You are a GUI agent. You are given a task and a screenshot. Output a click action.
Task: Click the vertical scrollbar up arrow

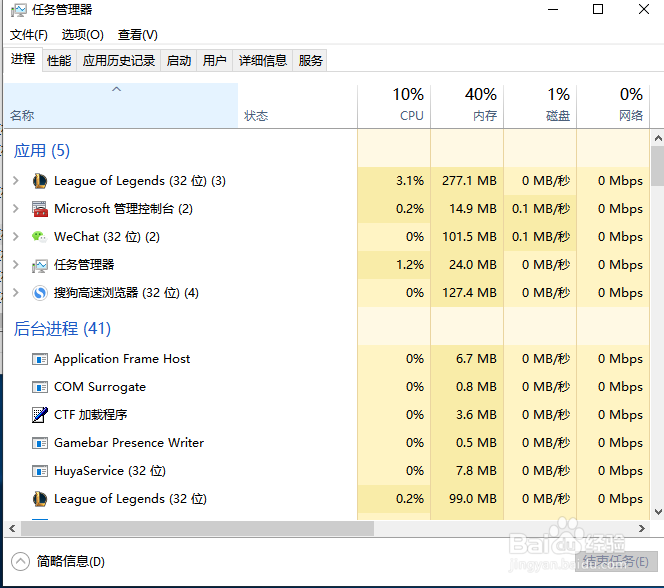click(658, 138)
